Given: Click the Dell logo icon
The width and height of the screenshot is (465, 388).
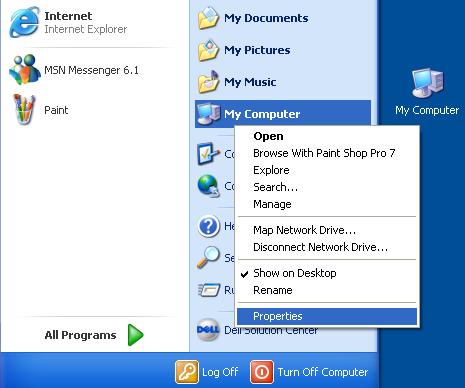Looking at the screenshot, I should click(x=208, y=330).
